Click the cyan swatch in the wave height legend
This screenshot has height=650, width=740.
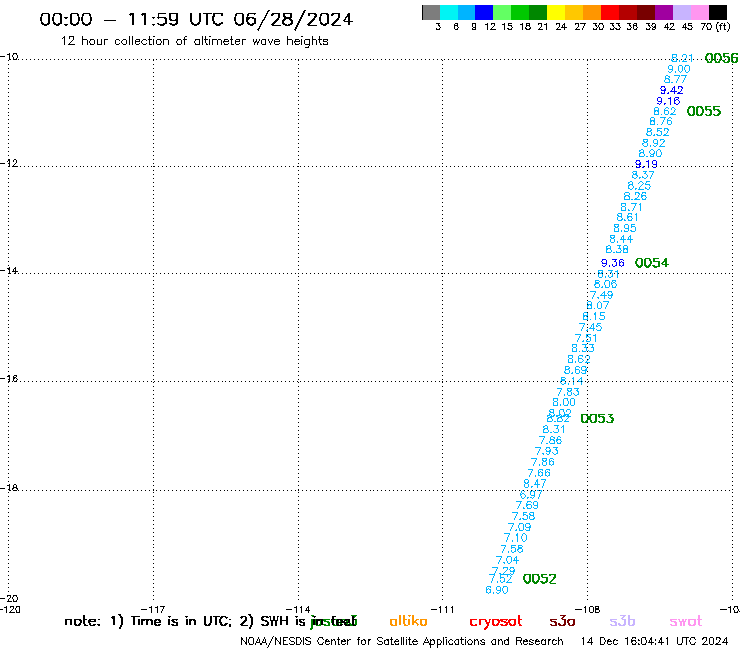449,12
